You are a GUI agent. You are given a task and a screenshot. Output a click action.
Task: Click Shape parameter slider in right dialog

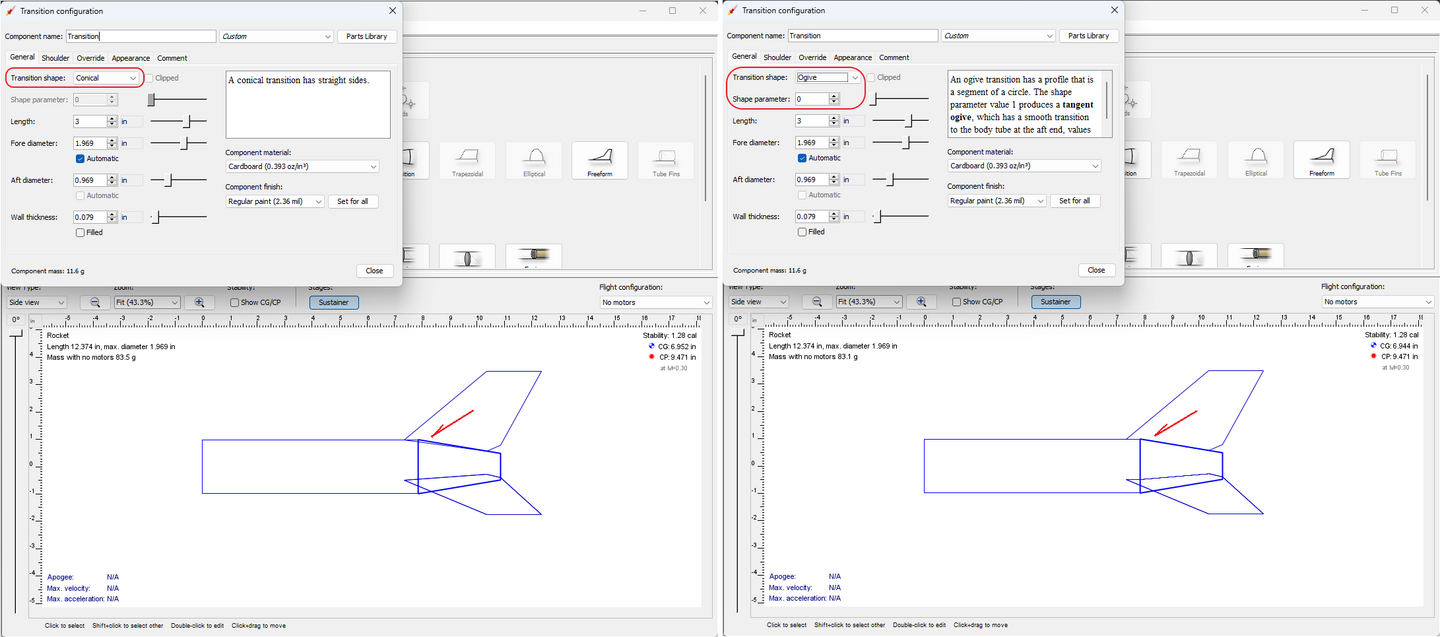tap(900, 99)
